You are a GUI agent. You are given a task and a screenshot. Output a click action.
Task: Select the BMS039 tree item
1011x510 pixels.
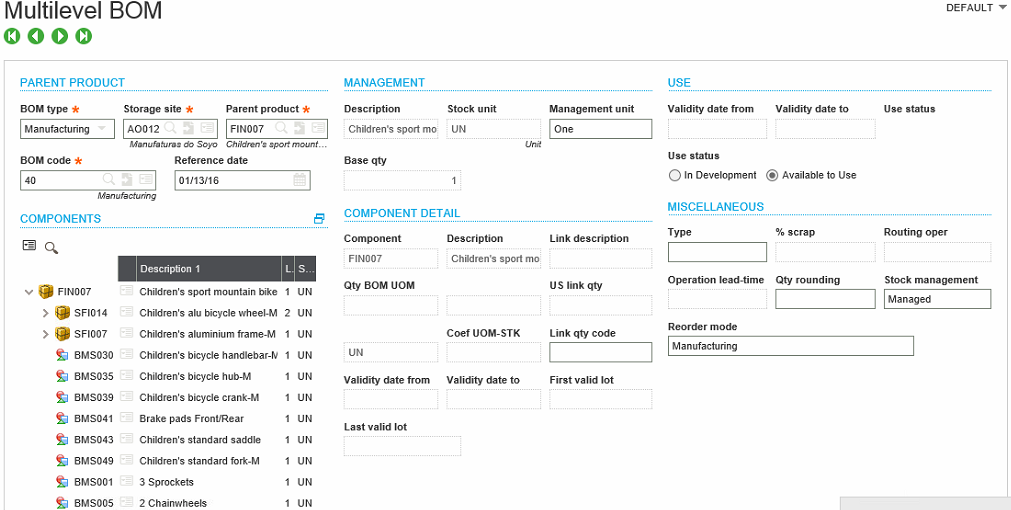click(93, 397)
